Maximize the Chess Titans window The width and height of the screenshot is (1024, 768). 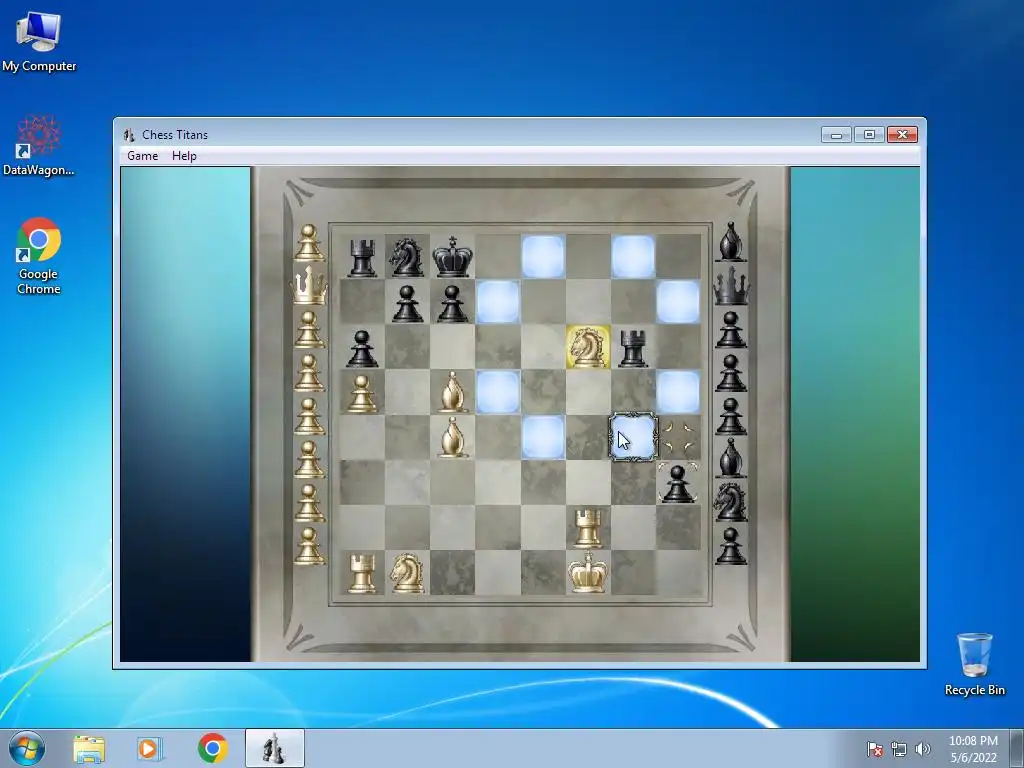[x=869, y=135]
